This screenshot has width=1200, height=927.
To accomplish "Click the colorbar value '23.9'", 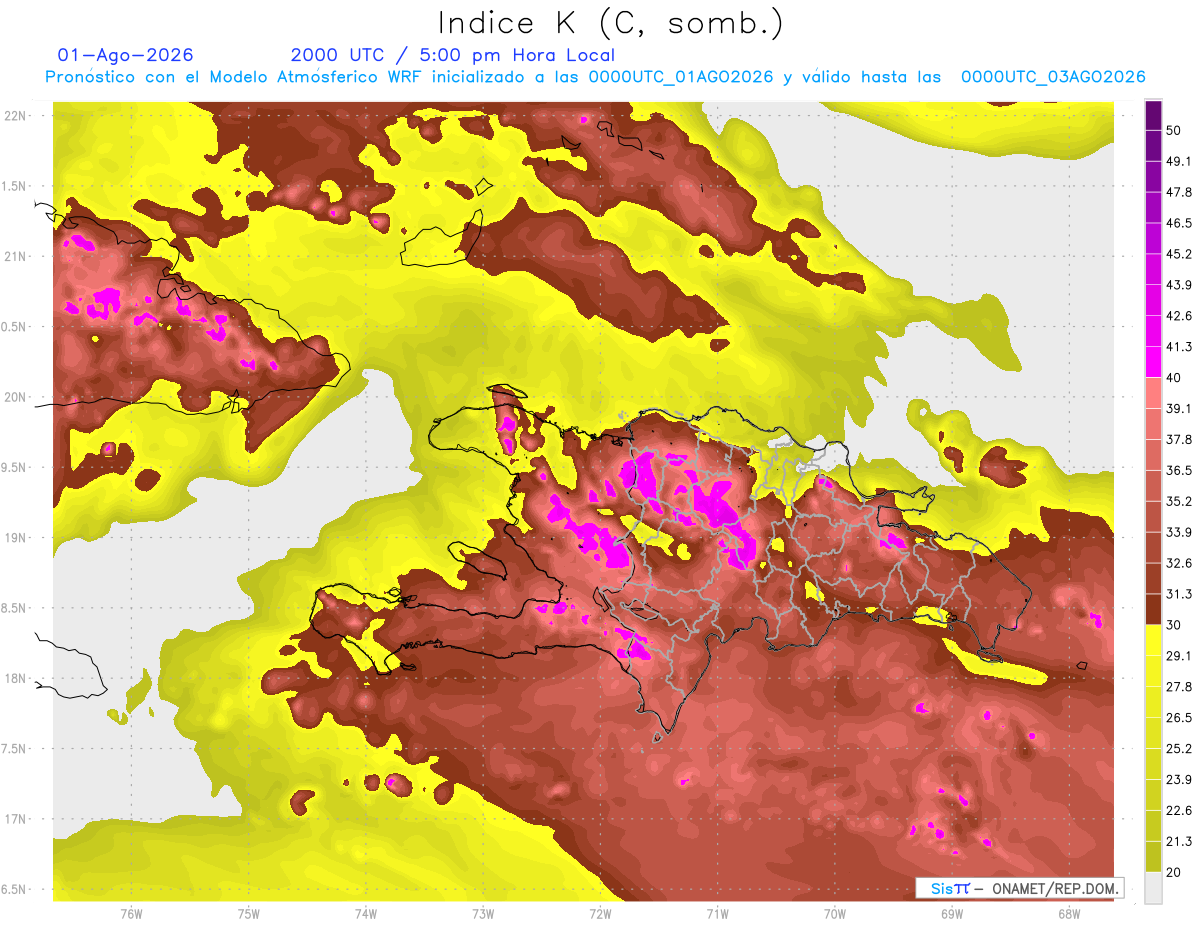I will click(x=1178, y=780).
